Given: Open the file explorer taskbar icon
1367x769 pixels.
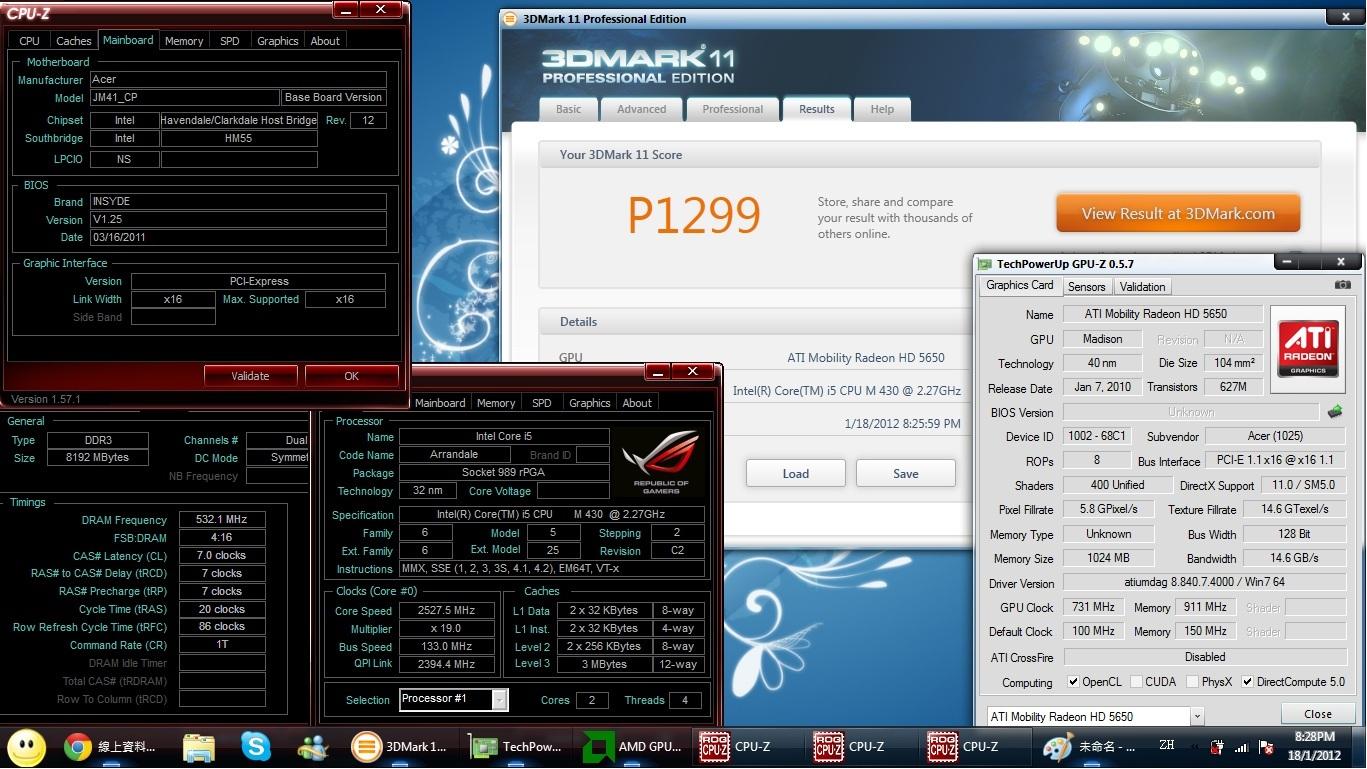Looking at the screenshot, I should [199, 747].
